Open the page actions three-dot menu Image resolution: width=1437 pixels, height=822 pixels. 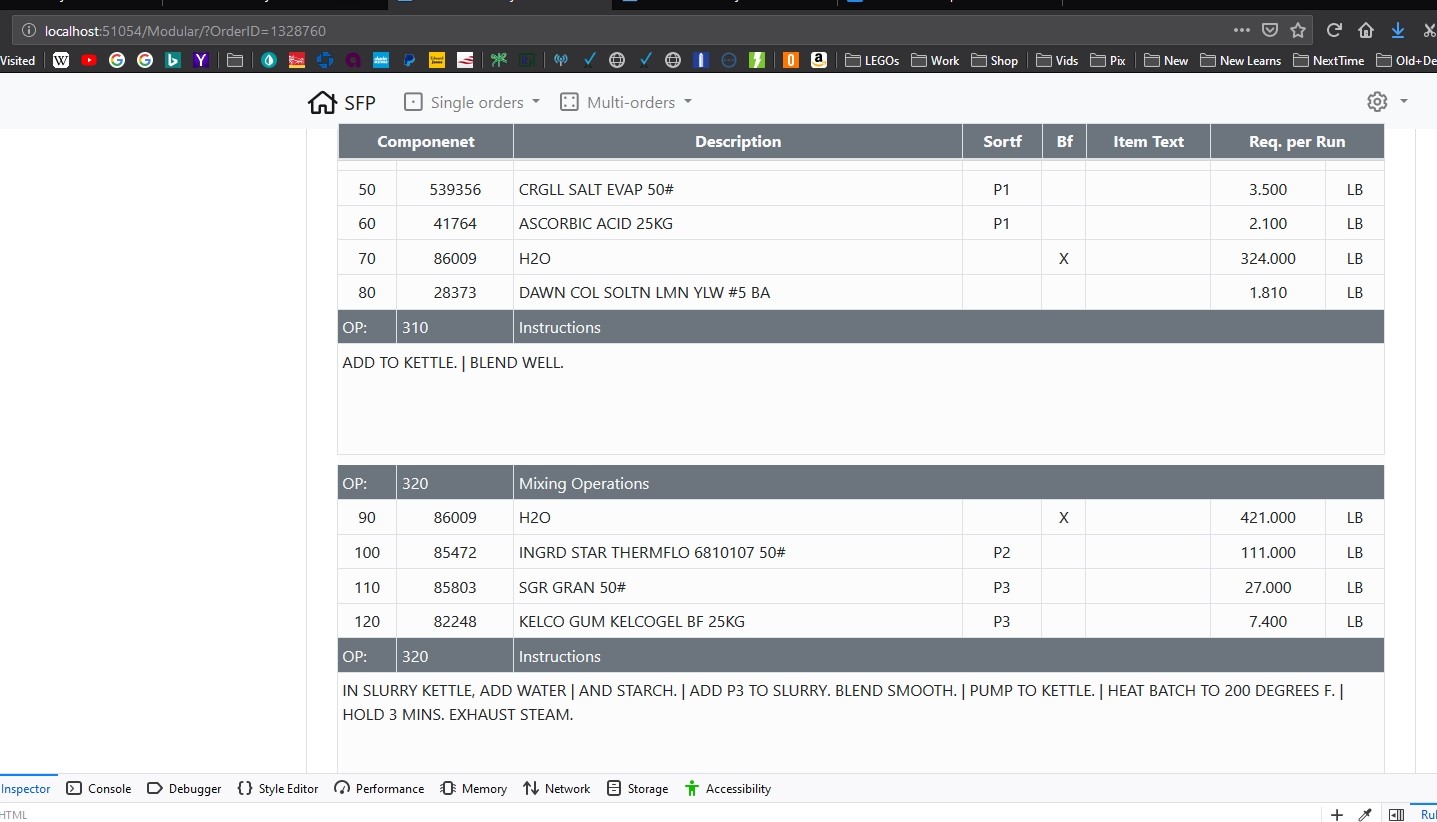pos(1242,30)
